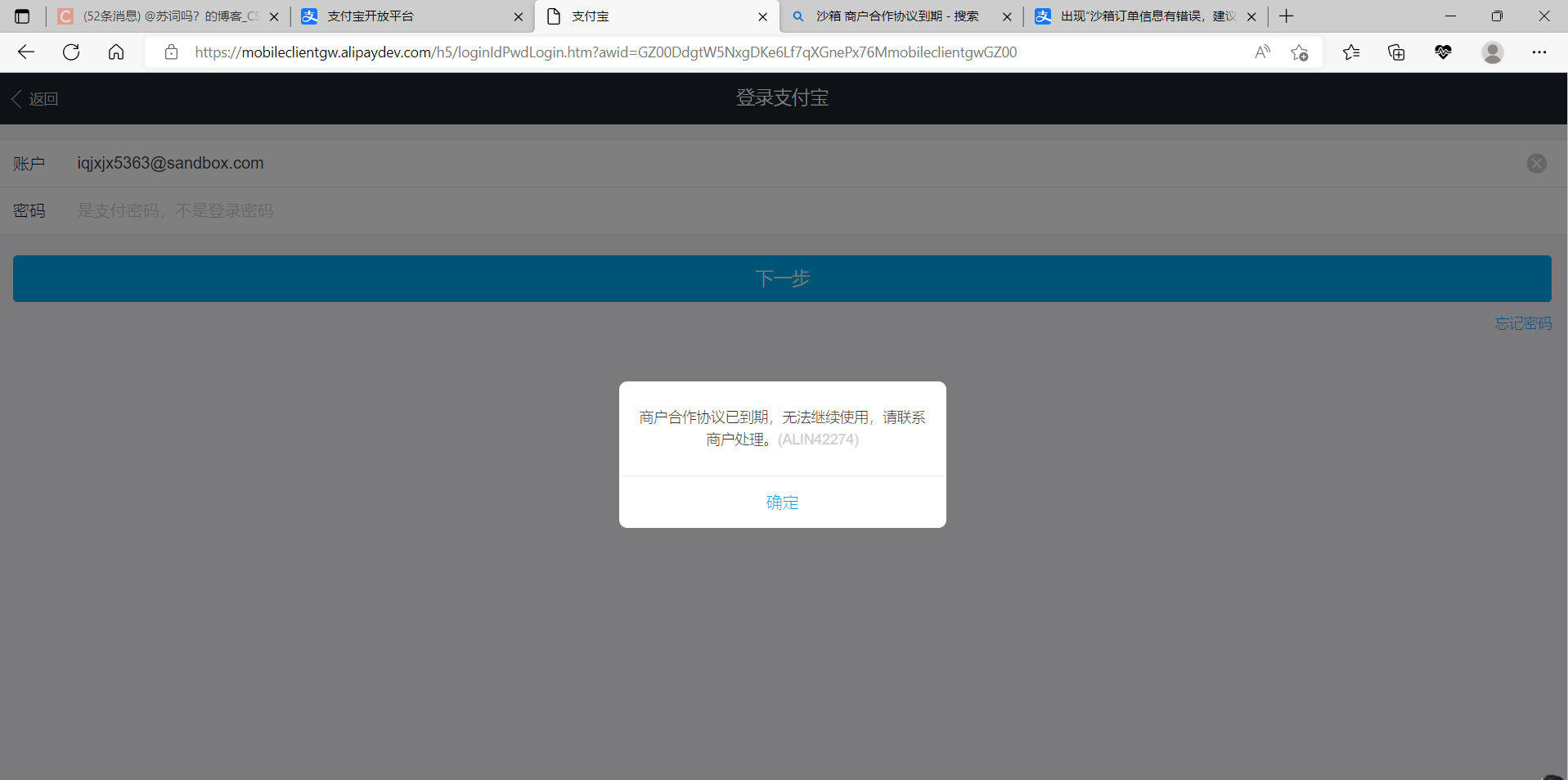
Task: Switch to the CSDN blog tab
Action: tap(168, 16)
